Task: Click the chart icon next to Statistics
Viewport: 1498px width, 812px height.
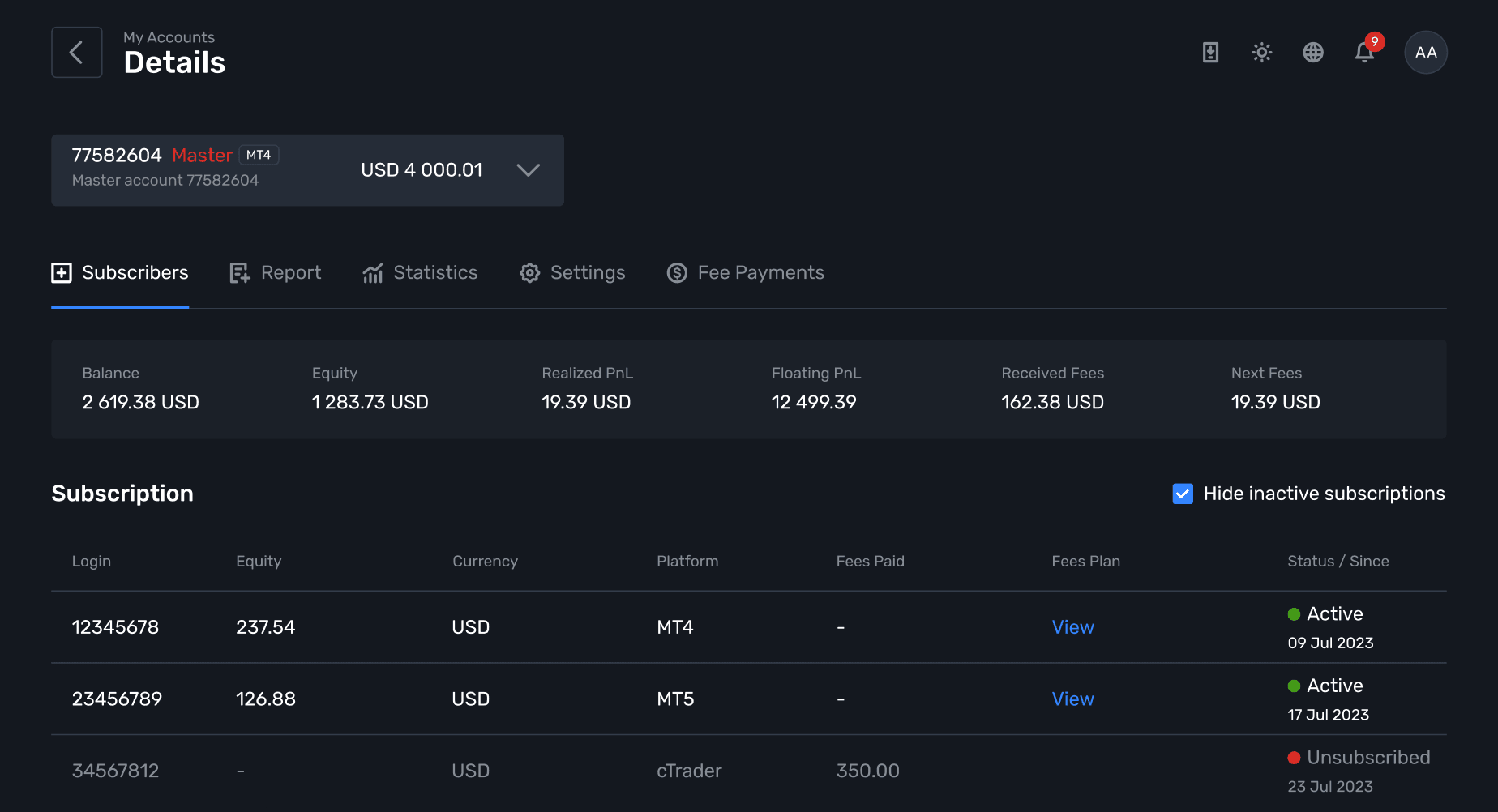Action: pyautogui.click(x=373, y=272)
